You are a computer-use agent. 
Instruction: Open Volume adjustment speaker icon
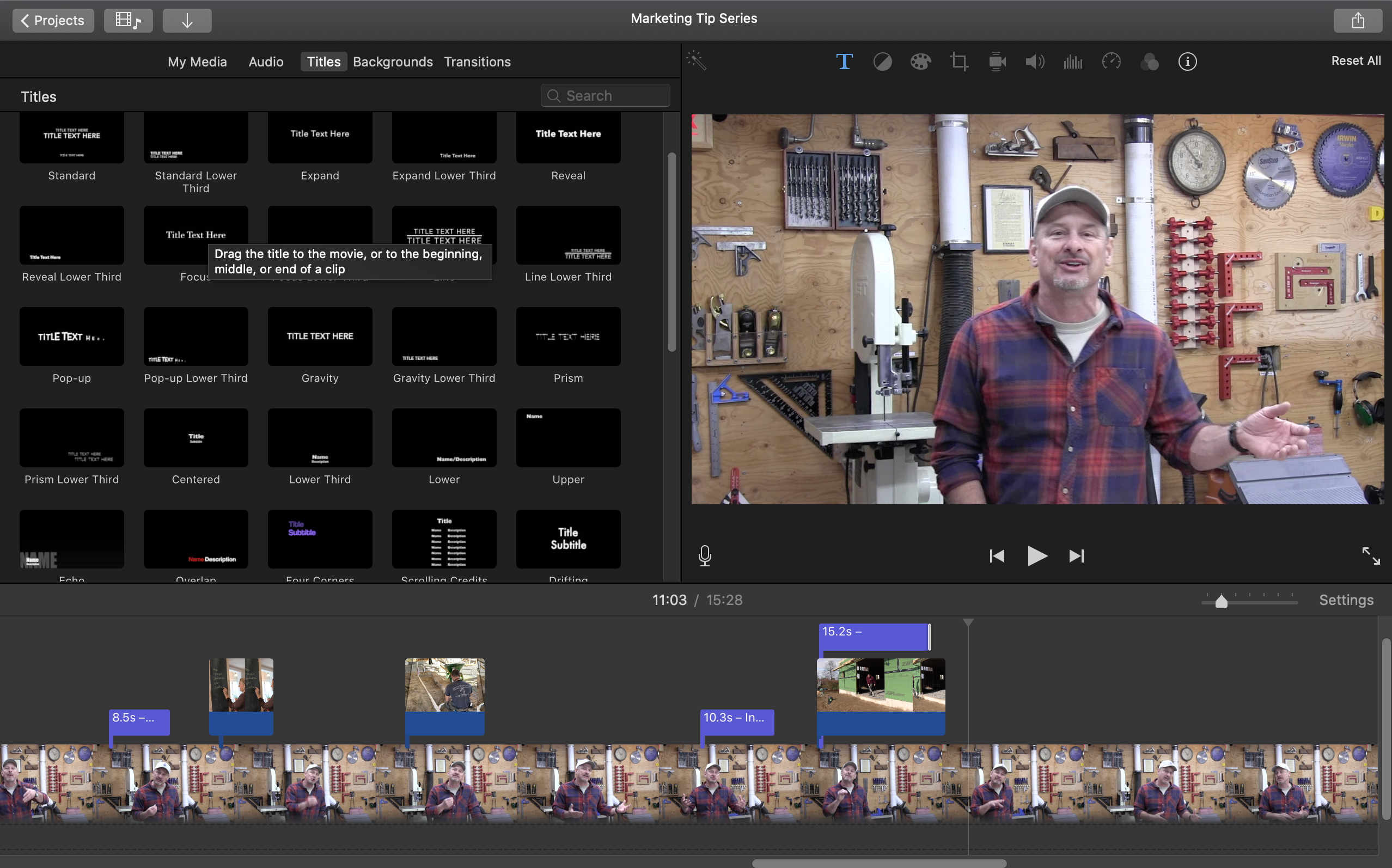(x=1034, y=62)
